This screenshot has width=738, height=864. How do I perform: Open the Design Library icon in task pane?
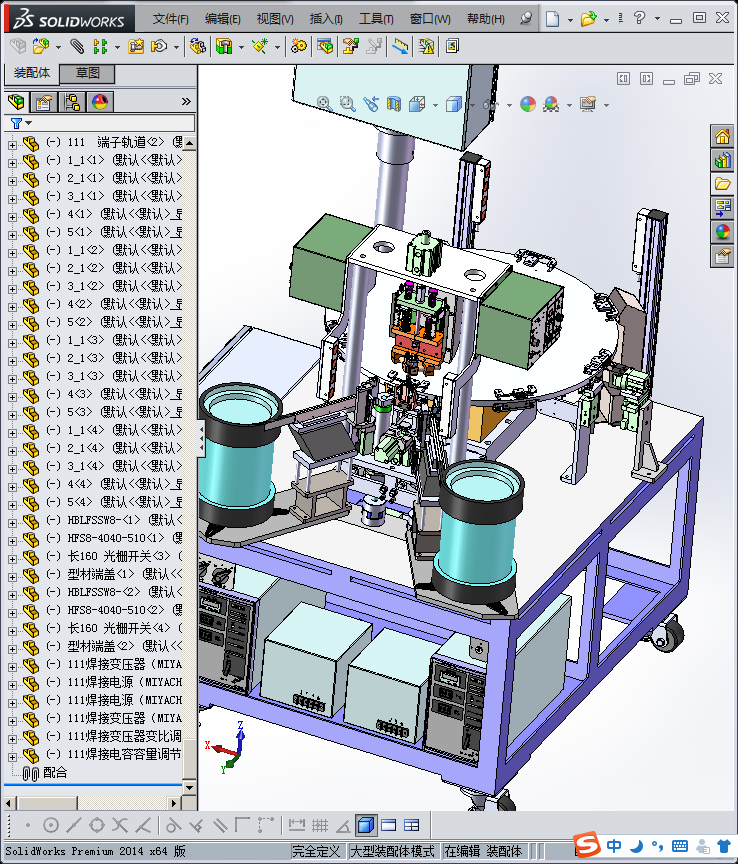(x=723, y=160)
